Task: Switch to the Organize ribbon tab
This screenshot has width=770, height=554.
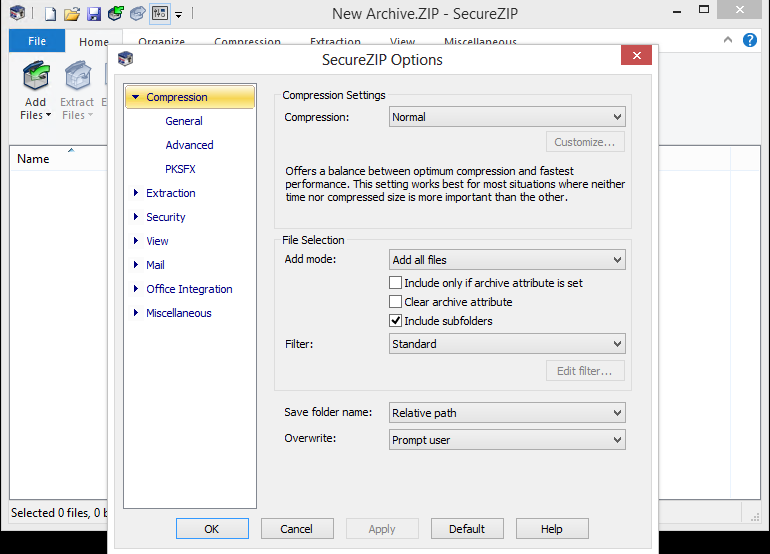Action: (162, 42)
